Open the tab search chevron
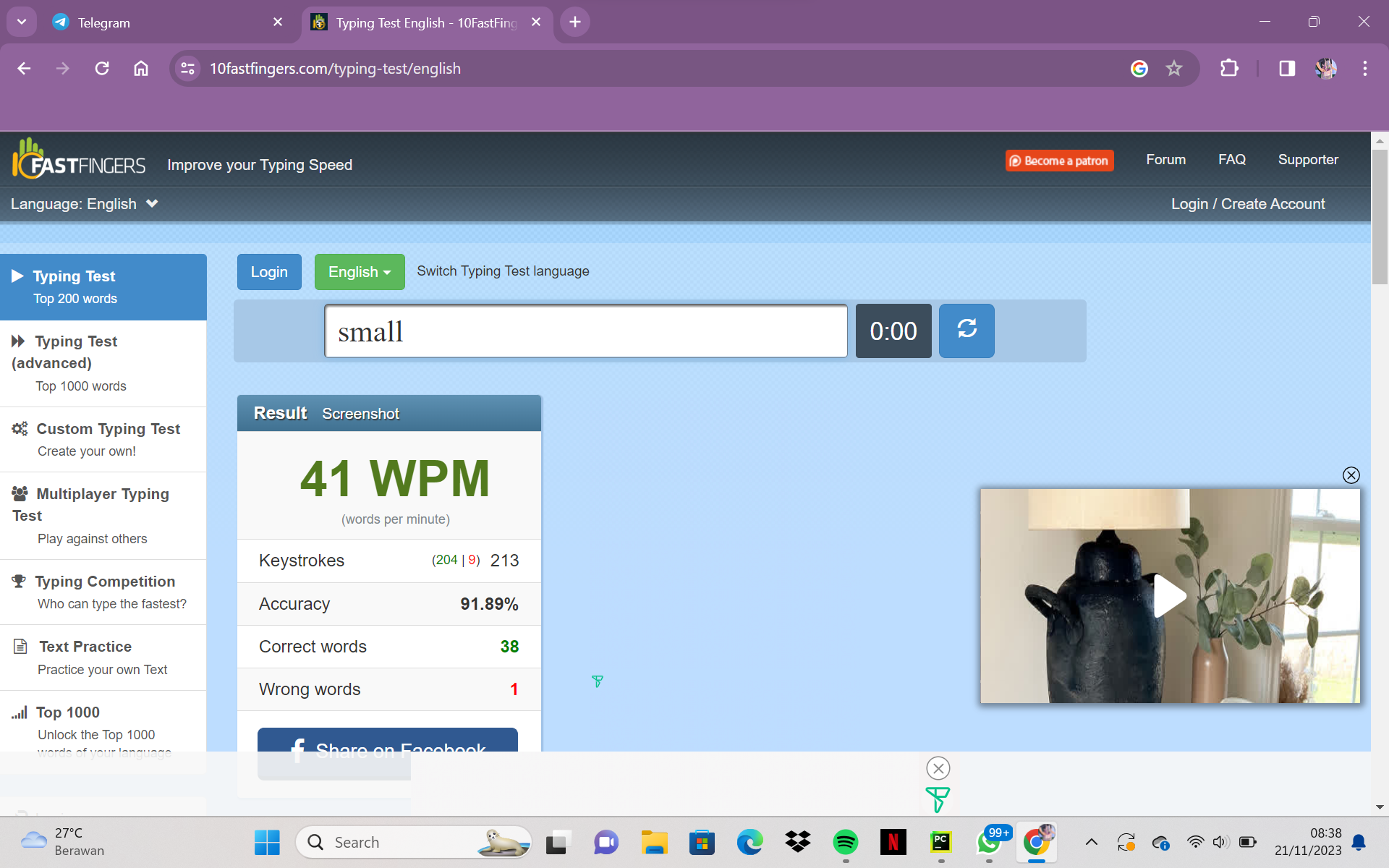This screenshot has height=868, width=1389. pyautogui.click(x=22, y=22)
